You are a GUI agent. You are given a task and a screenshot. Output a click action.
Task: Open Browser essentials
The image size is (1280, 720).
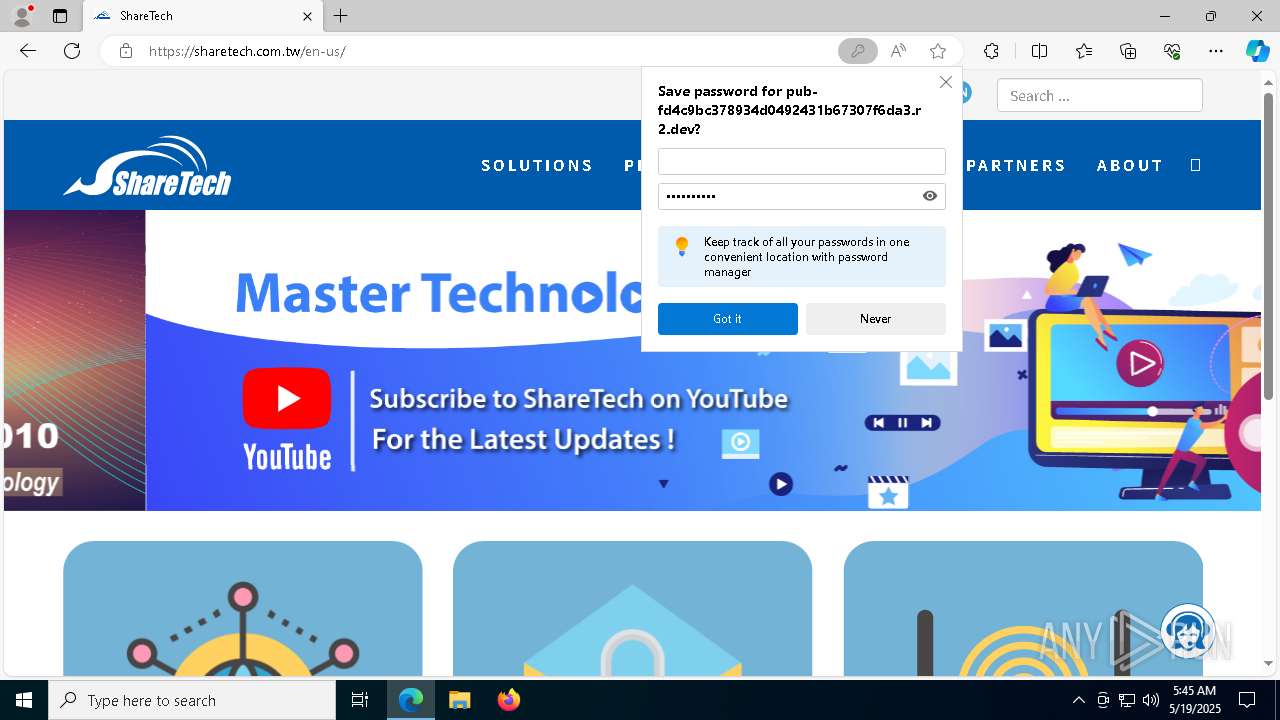[1172, 51]
